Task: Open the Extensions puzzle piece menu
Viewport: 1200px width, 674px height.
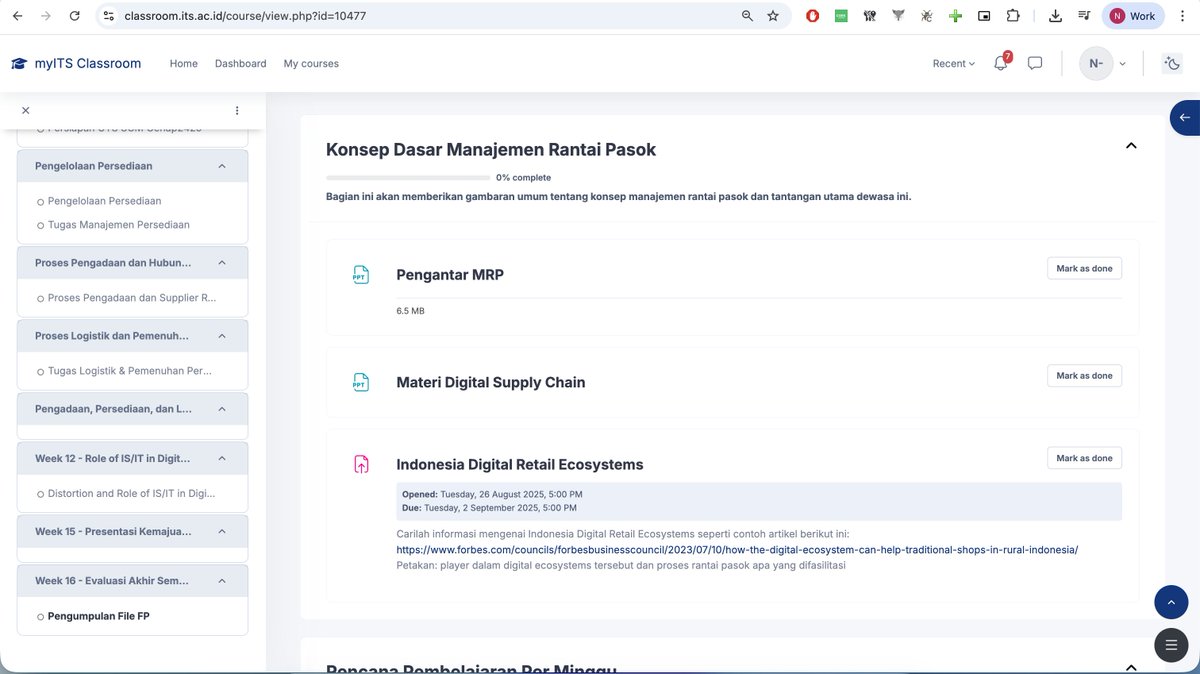Action: pyautogui.click(x=1013, y=16)
